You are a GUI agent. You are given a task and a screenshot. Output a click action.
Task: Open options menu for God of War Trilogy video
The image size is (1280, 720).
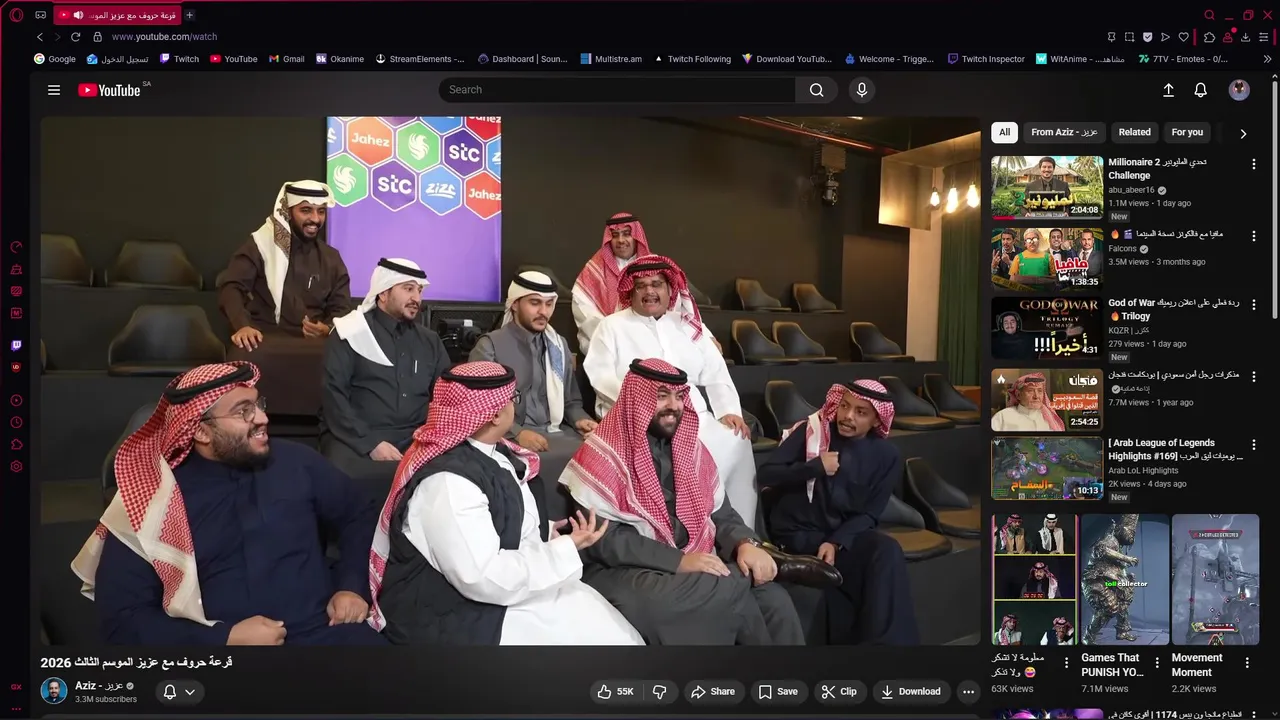tap(1253, 305)
